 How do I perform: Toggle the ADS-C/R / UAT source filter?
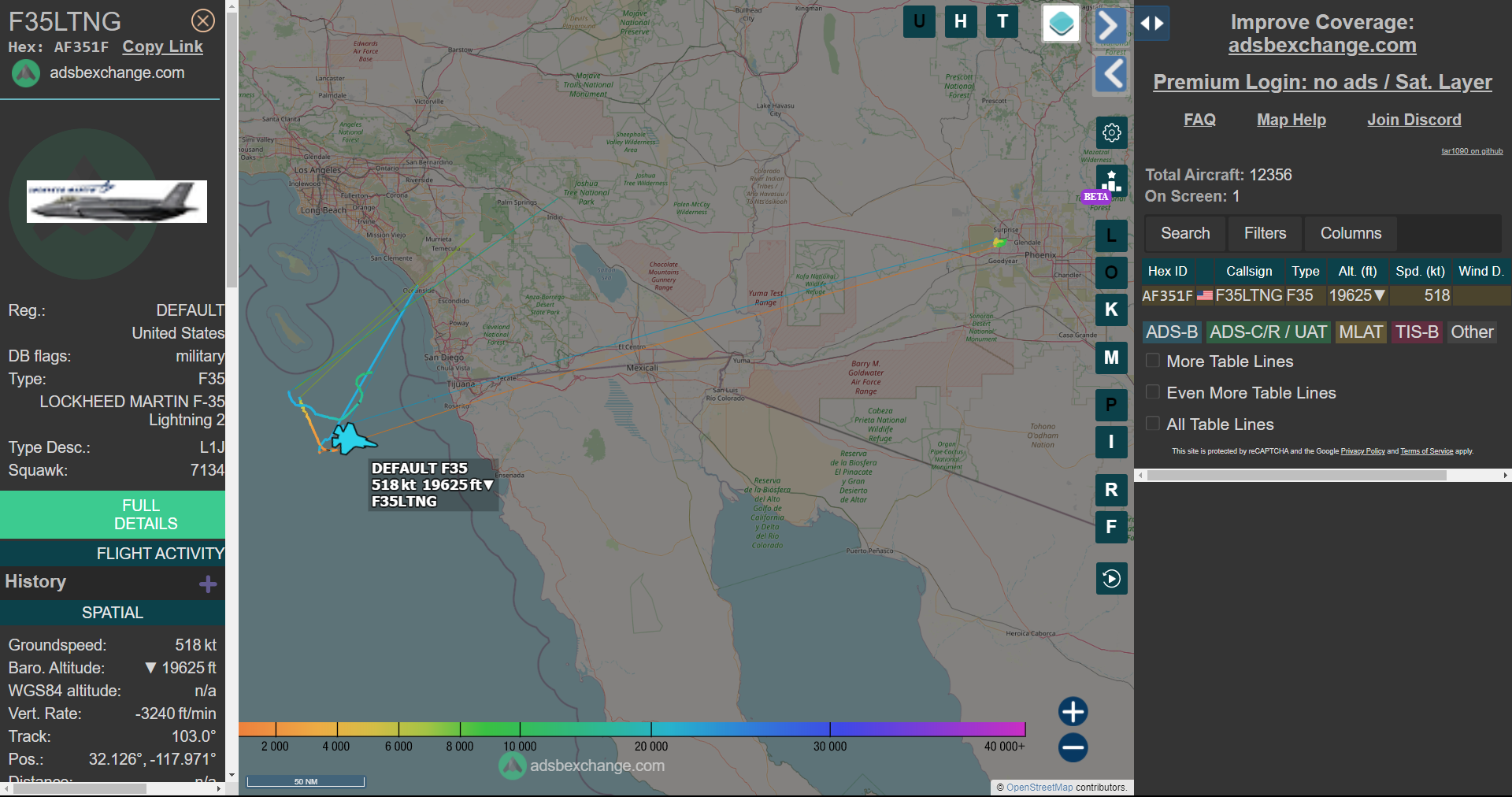(1268, 332)
